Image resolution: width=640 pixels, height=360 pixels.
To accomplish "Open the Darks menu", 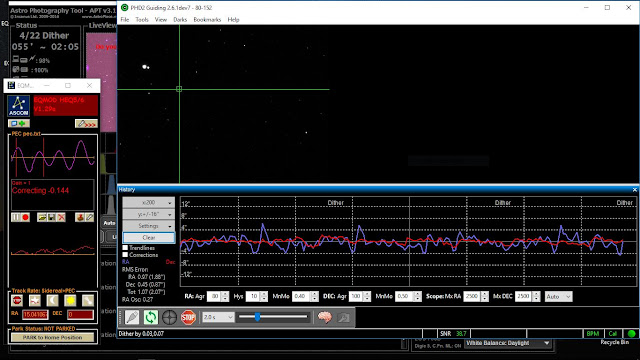I will [x=180, y=20].
